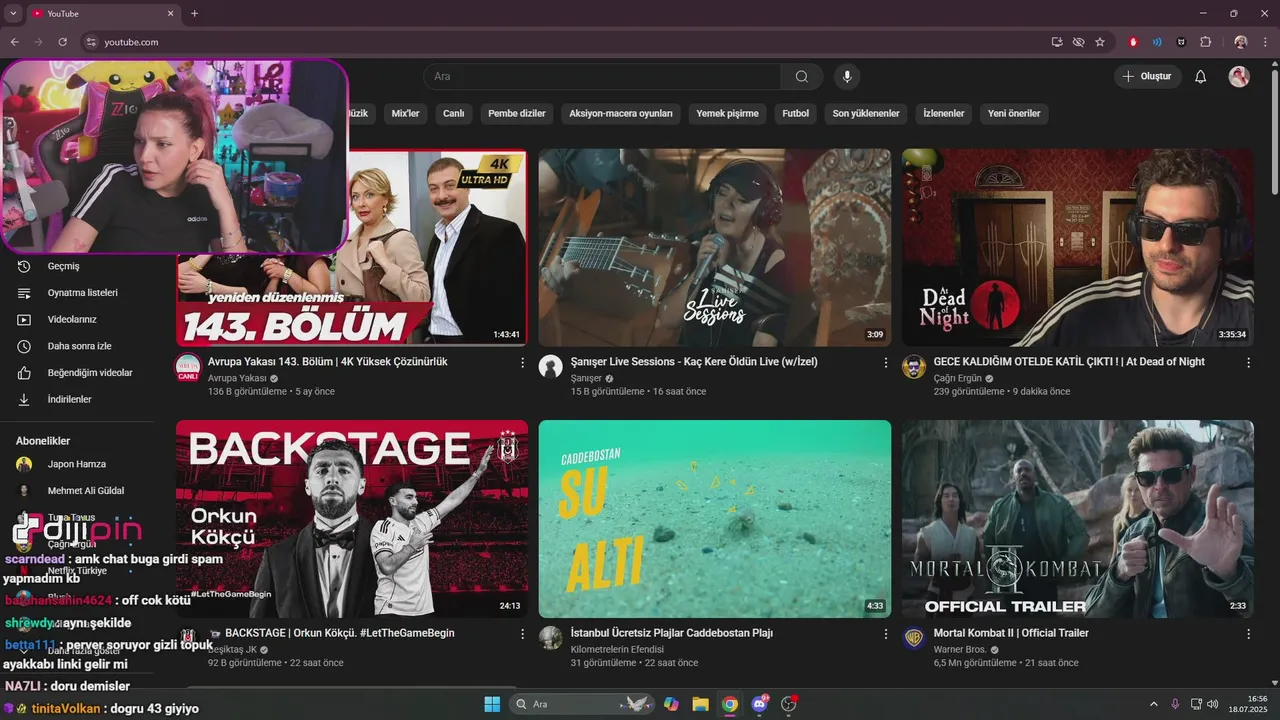The height and width of the screenshot is (720, 1280).
Task: Open more options for GECE KALDIĞIM OTELDE video
Action: pyautogui.click(x=1248, y=362)
